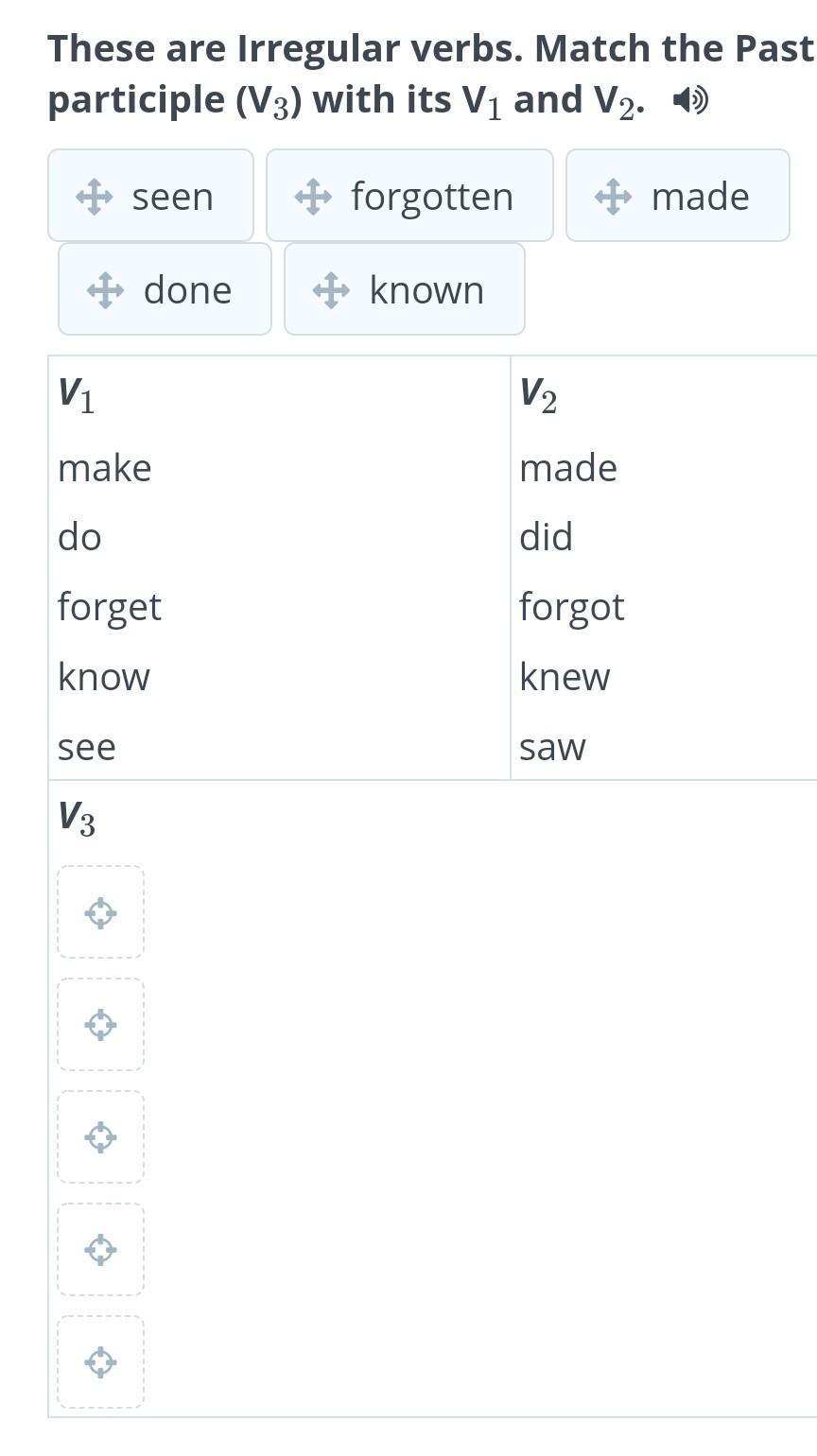Play the audio speaker icon
This screenshot has height=1456, width=817.
(690, 99)
